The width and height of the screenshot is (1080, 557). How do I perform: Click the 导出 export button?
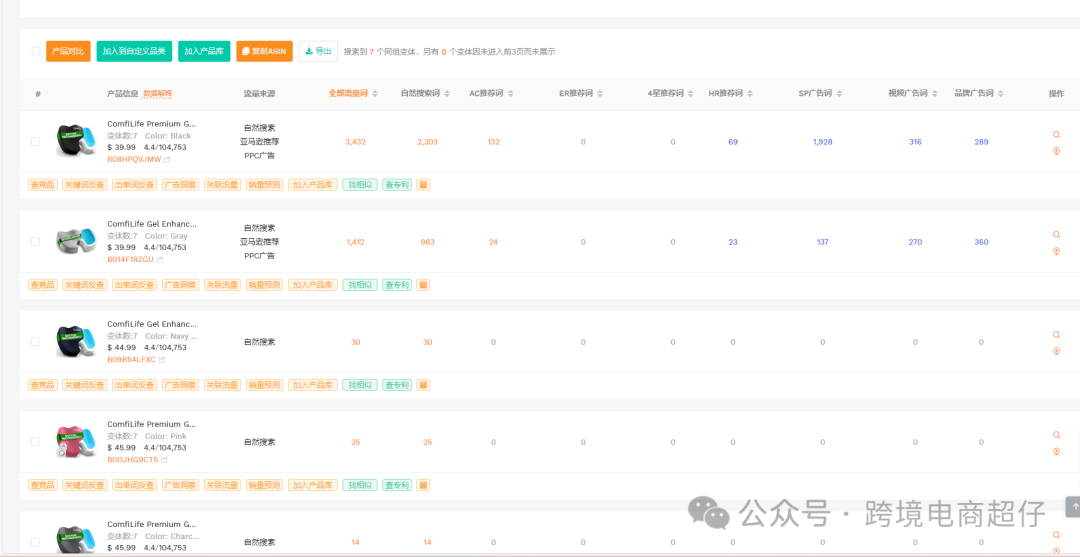pyautogui.click(x=318, y=51)
